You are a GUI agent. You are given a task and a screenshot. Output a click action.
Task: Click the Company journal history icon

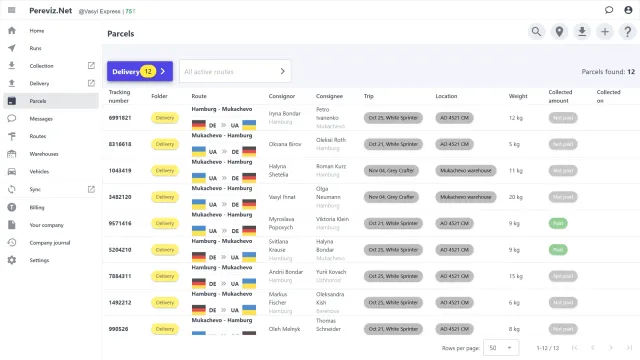coord(12,242)
